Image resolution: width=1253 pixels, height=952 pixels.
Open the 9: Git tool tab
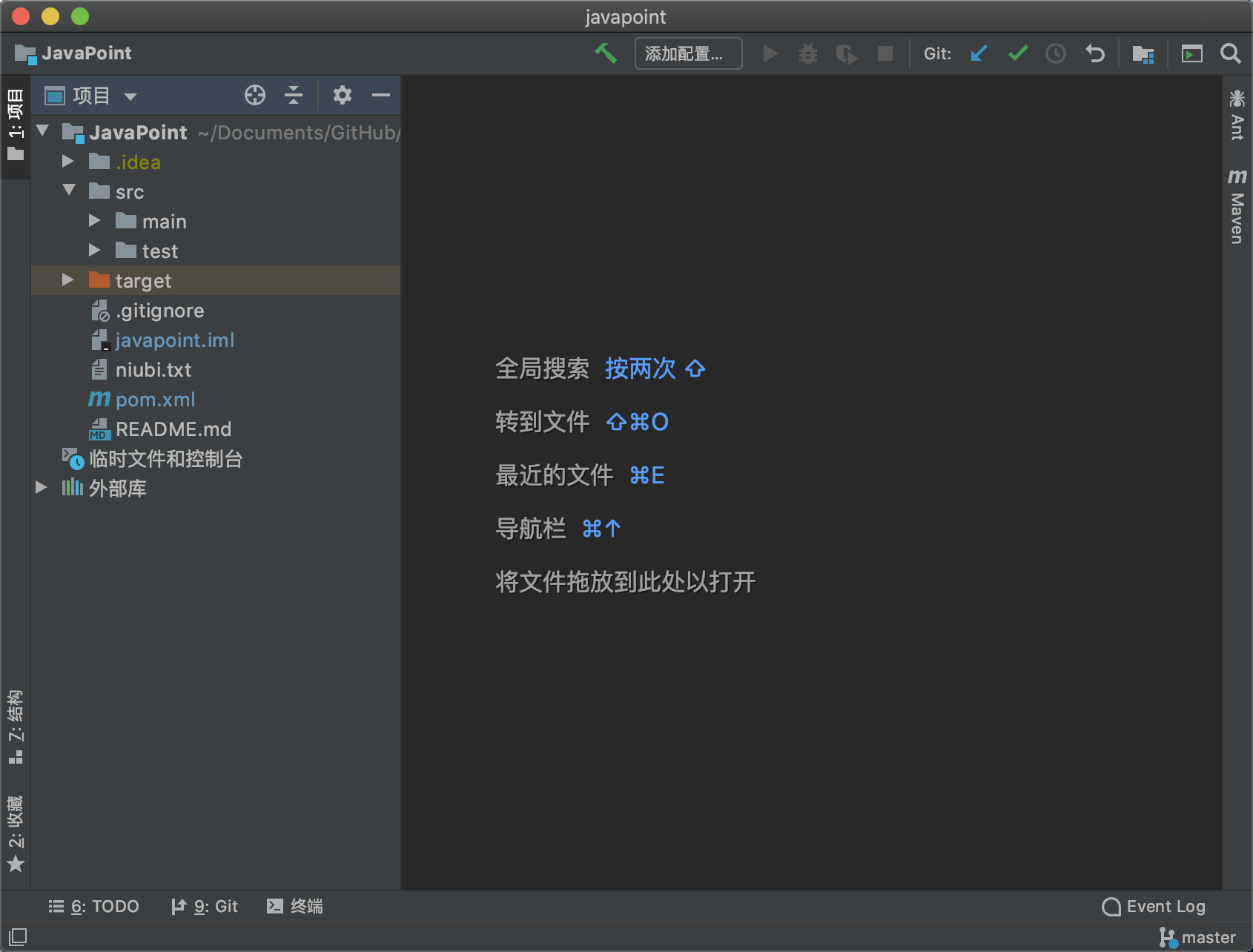pos(205,906)
